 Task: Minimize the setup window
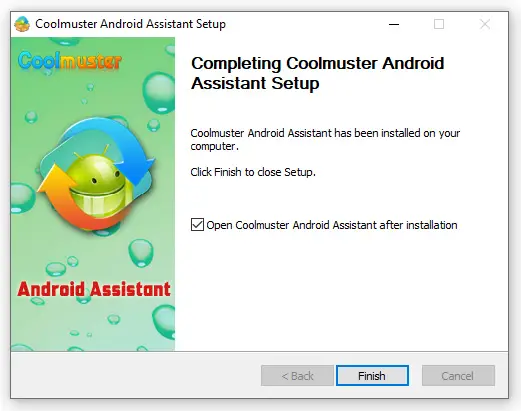pos(394,24)
